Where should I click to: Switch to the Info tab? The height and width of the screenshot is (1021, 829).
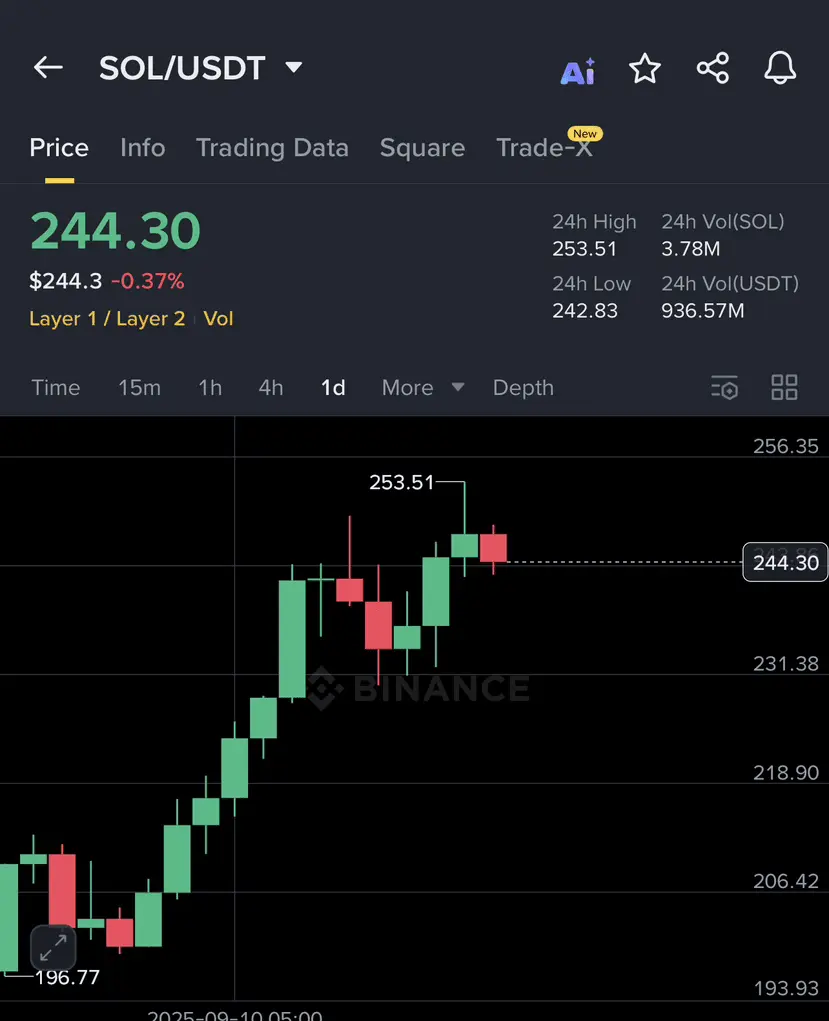point(143,148)
